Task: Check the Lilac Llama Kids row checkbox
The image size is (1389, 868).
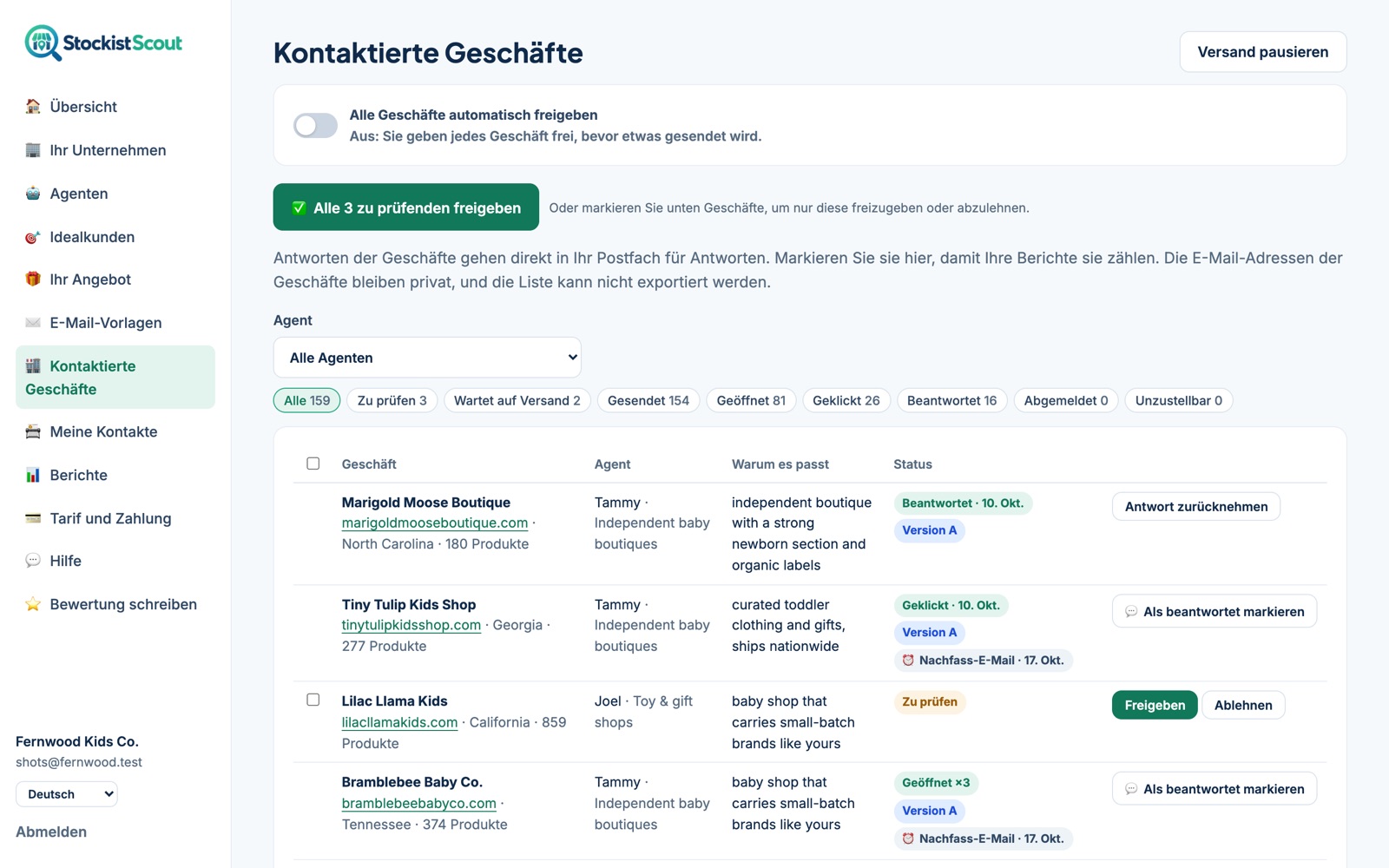Action: click(x=313, y=700)
